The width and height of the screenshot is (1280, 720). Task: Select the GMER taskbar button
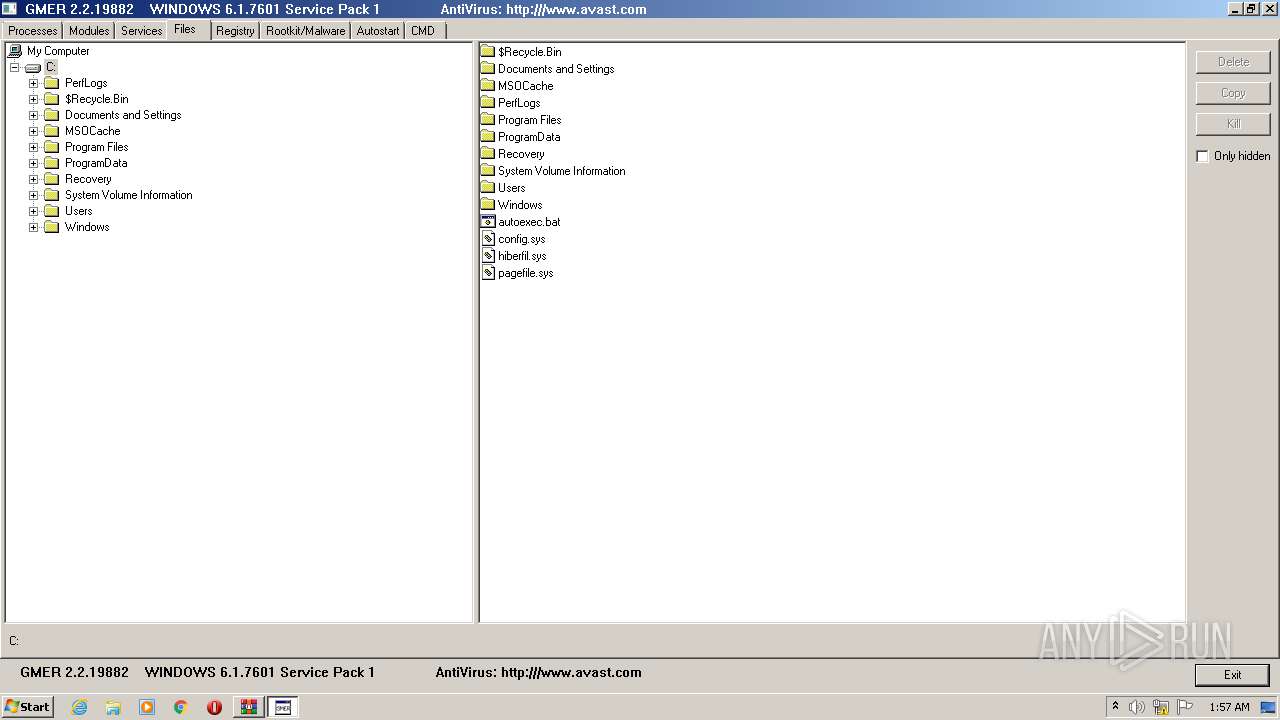click(282, 707)
